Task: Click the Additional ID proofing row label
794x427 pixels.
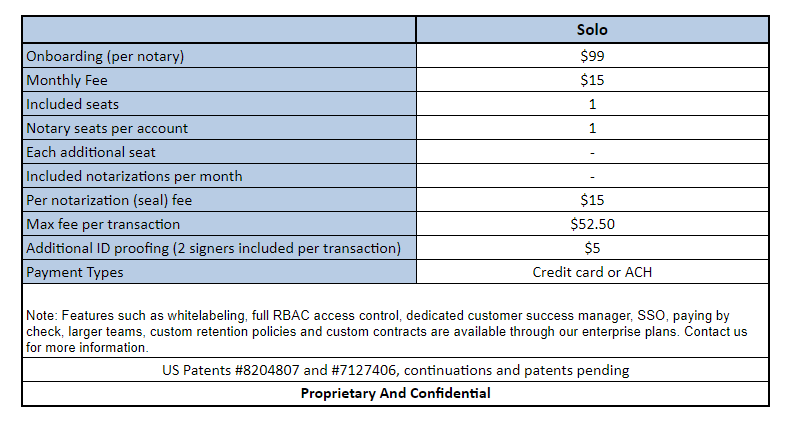Action: pos(220,248)
